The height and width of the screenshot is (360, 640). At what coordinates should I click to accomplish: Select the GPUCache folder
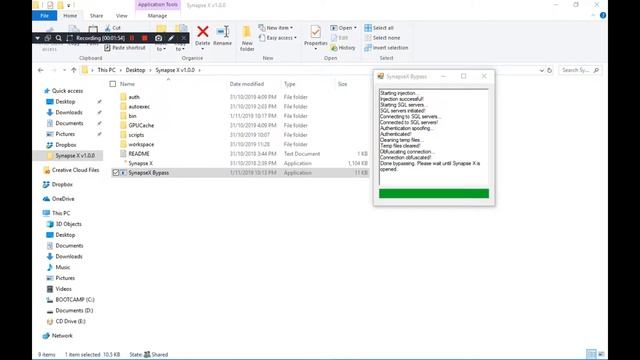141,126
